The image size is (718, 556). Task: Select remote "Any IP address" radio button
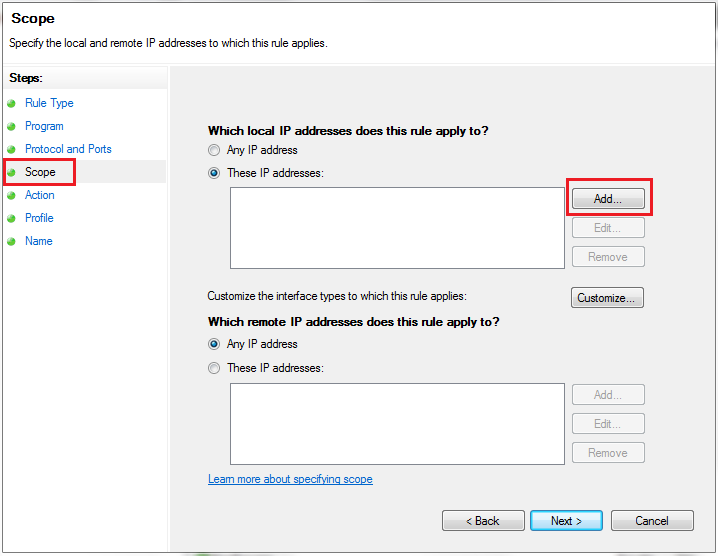[x=214, y=344]
